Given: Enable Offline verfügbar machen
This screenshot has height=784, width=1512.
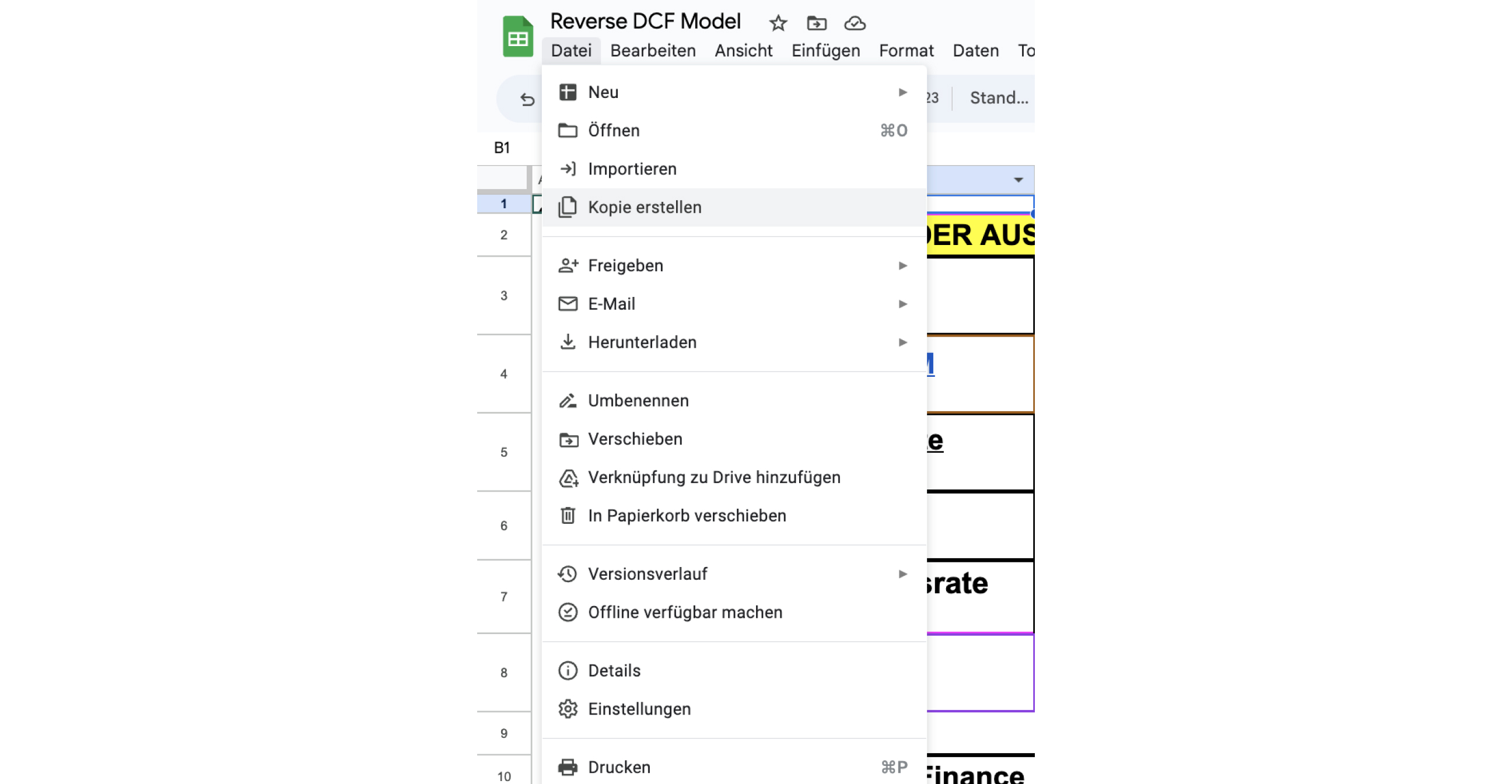Looking at the screenshot, I should 685,612.
